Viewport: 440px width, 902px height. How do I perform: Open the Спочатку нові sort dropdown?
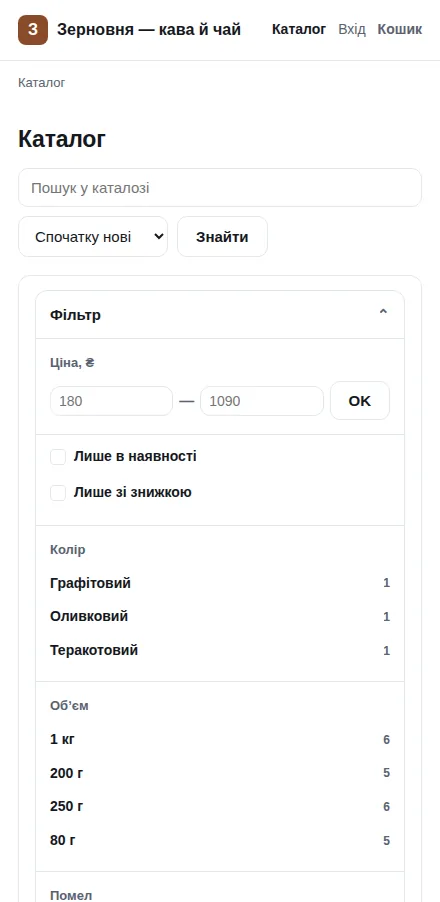point(93,236)
